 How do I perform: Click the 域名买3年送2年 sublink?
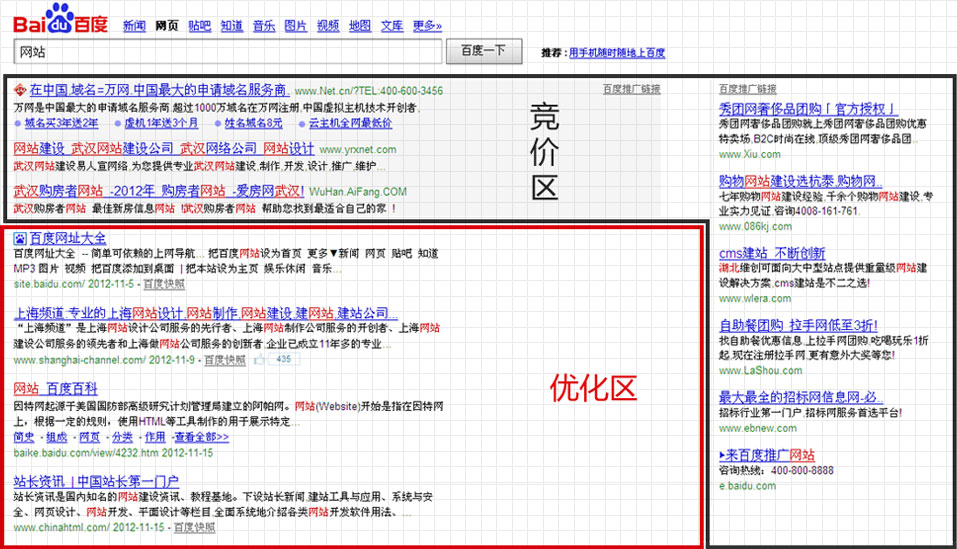62,123
